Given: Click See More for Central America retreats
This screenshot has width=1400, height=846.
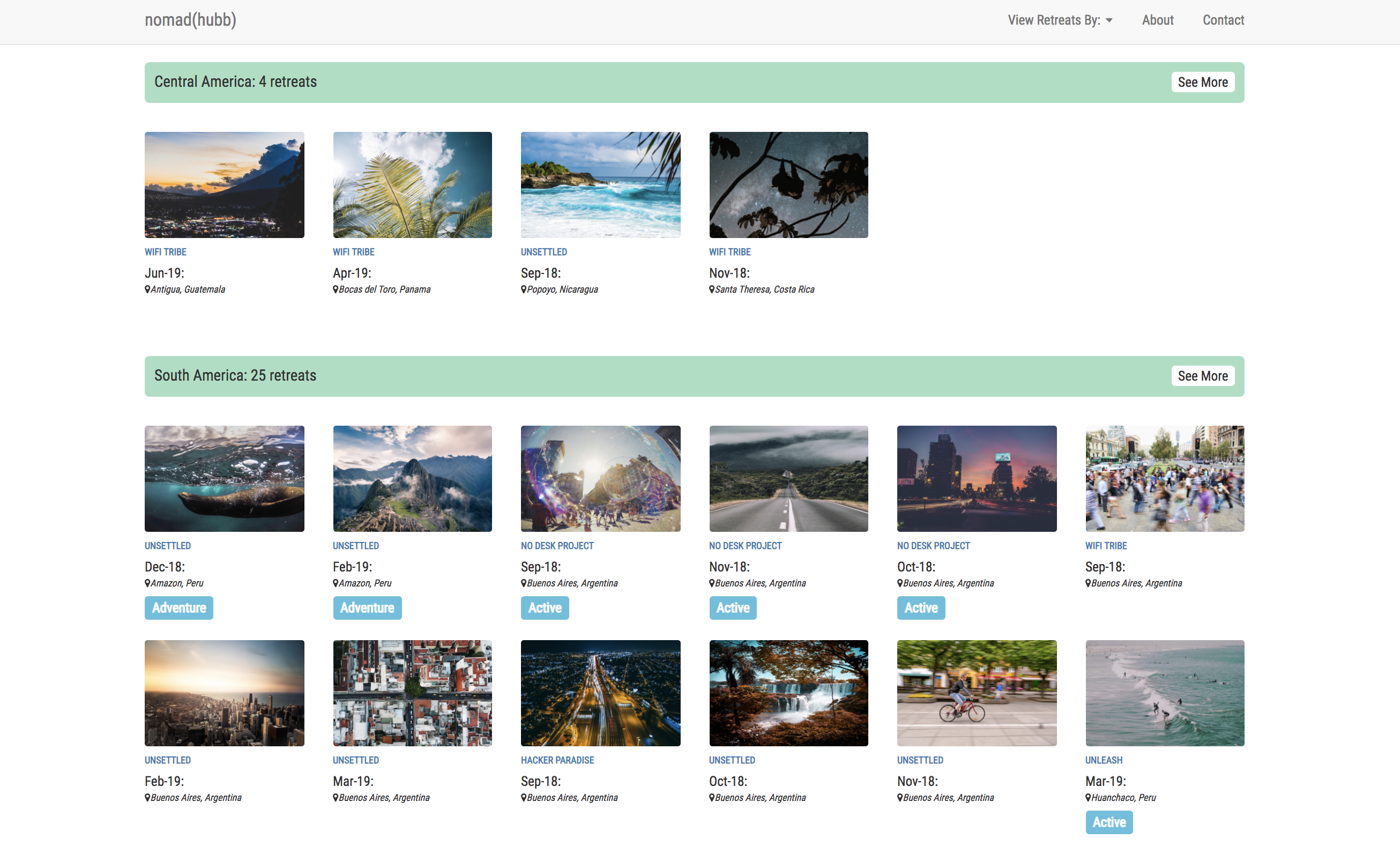Looking at the screenshot, I should tap(1203, 82).
